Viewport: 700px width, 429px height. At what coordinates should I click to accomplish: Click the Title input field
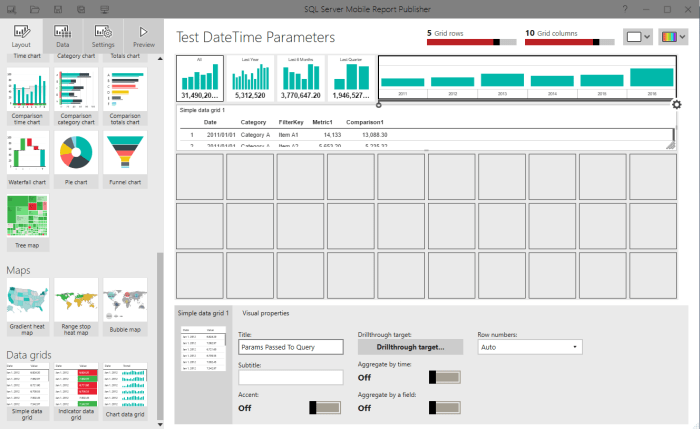(291, 347)
